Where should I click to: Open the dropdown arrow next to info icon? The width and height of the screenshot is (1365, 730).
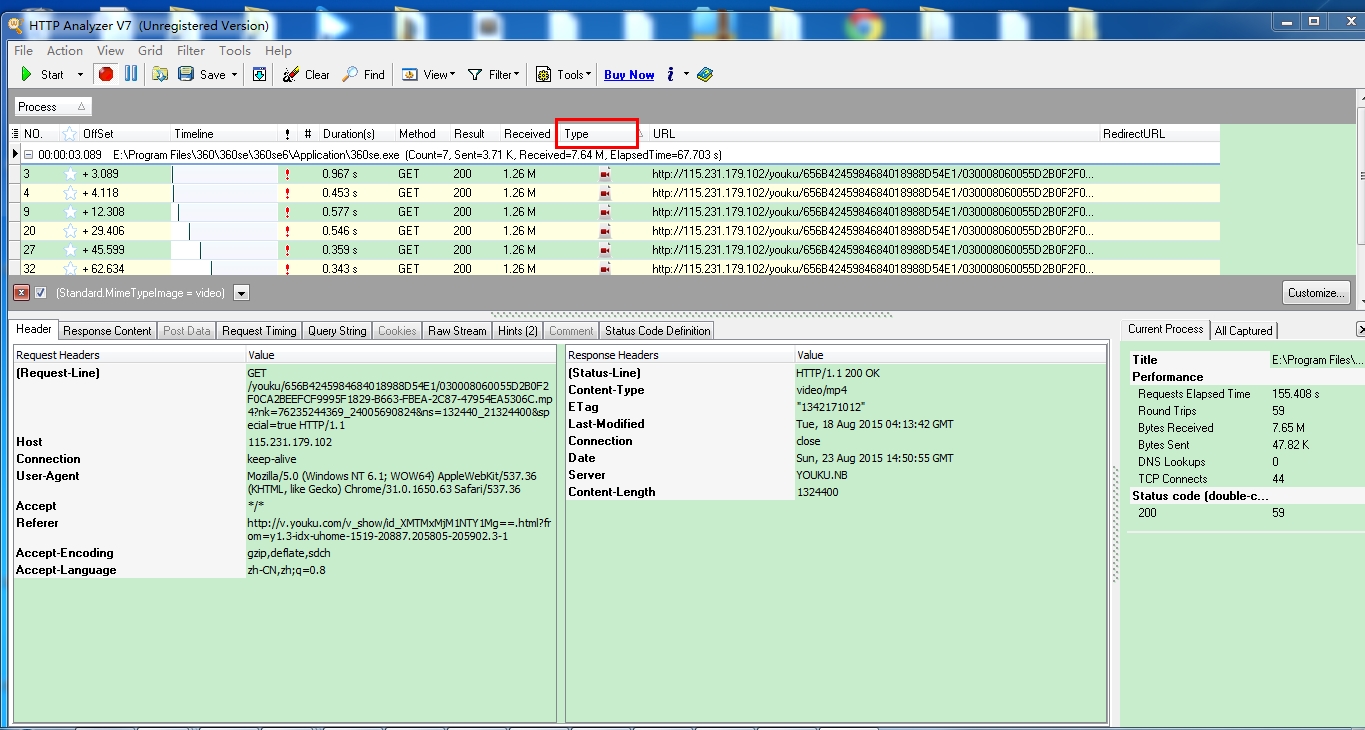click(686, 75)
